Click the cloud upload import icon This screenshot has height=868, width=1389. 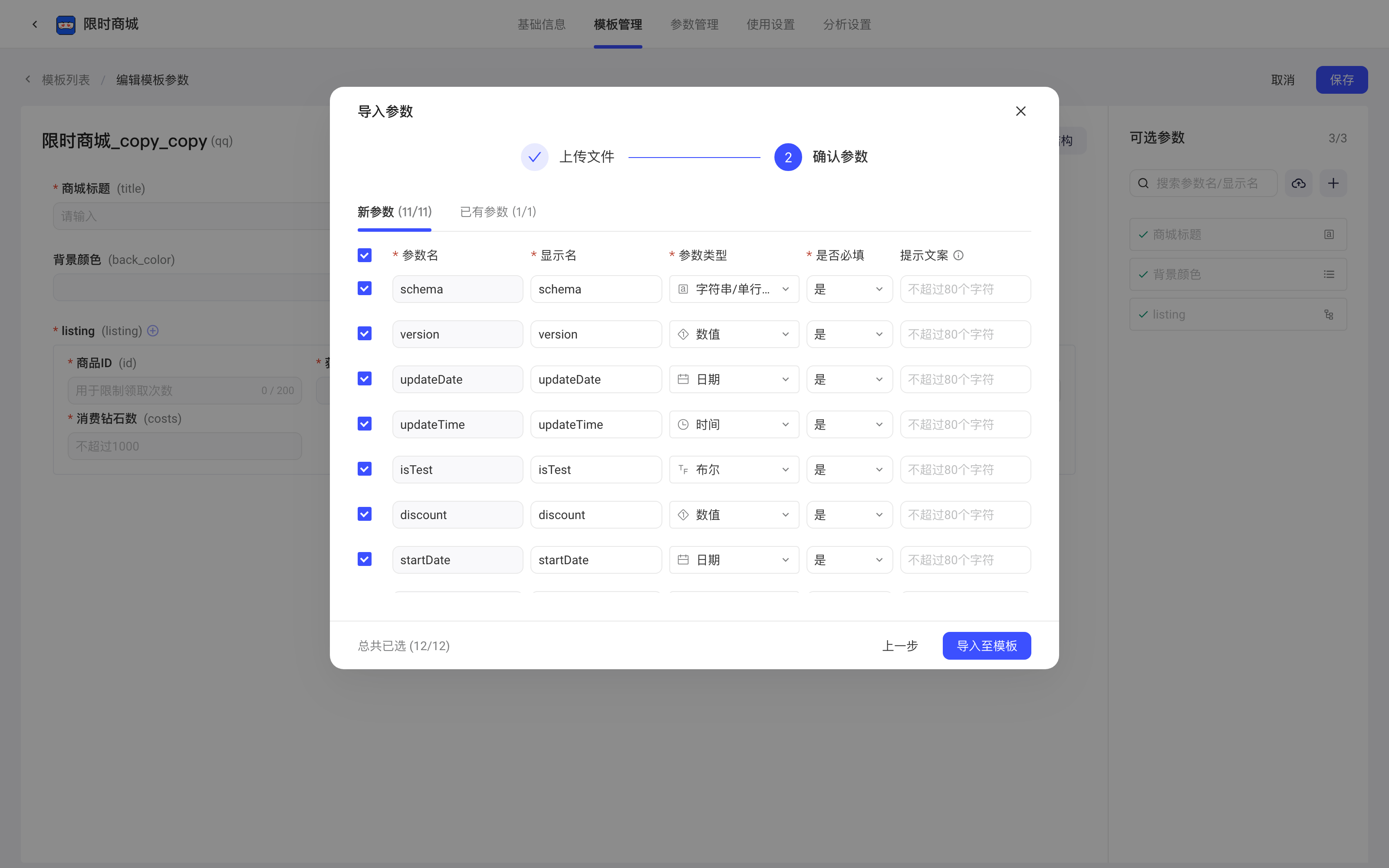(1298, 183)
